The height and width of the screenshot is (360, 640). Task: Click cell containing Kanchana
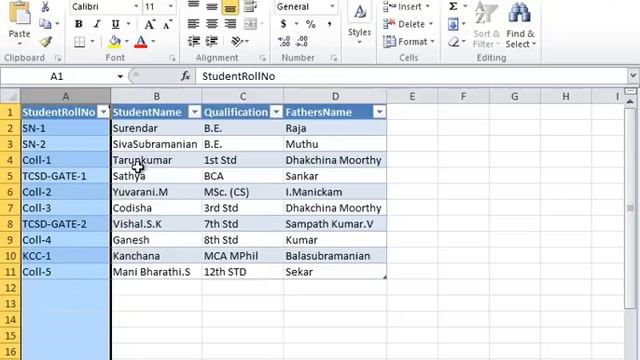156,256
